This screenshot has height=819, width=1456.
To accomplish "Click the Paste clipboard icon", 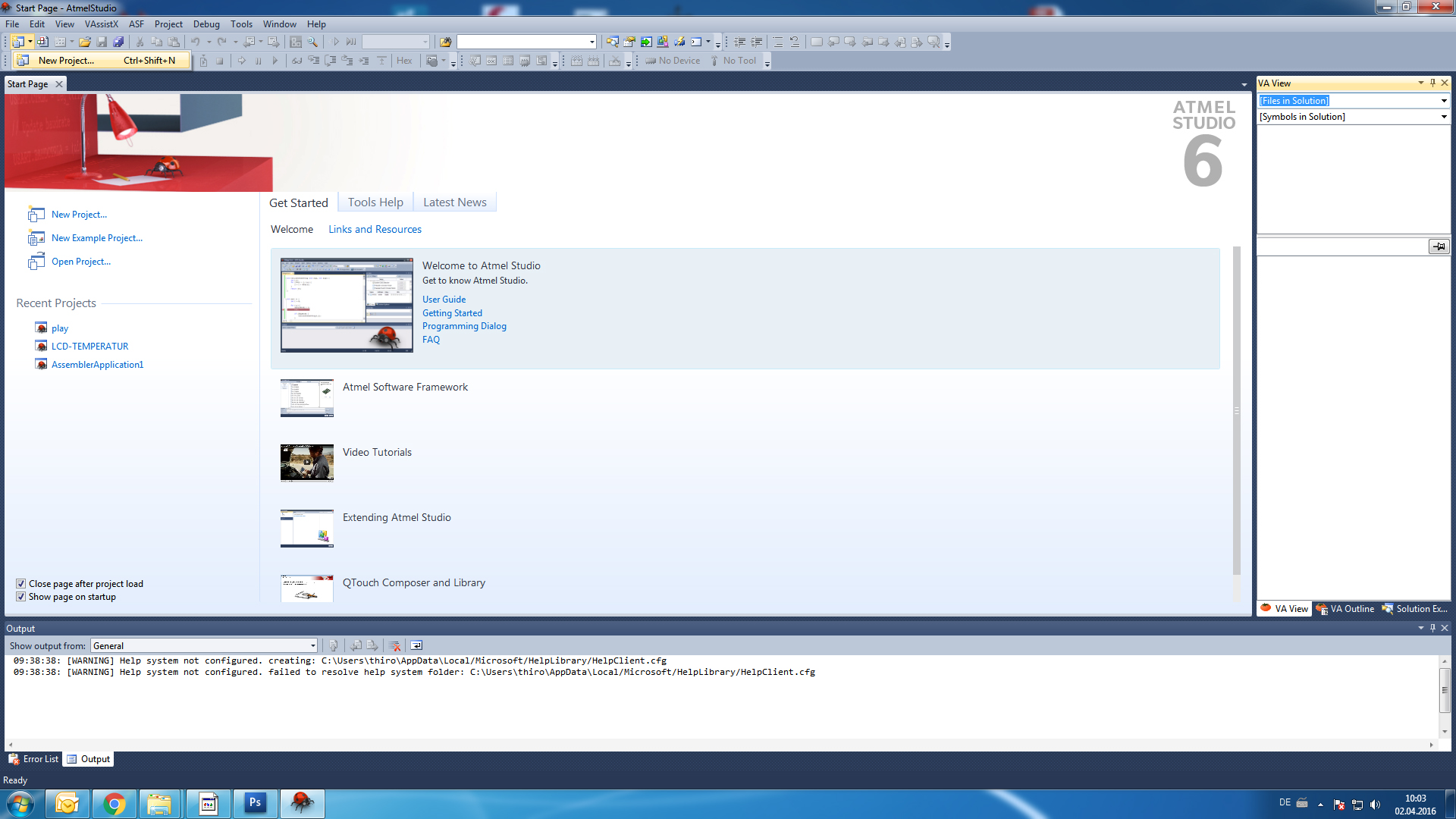I will tap(174, 42).
